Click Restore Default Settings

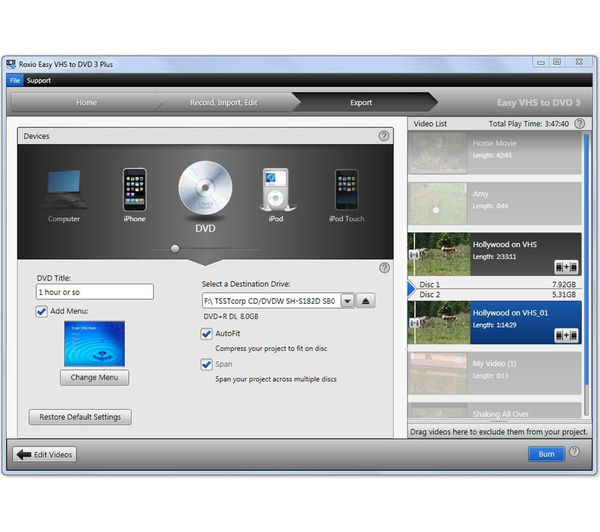click(80, 417)
